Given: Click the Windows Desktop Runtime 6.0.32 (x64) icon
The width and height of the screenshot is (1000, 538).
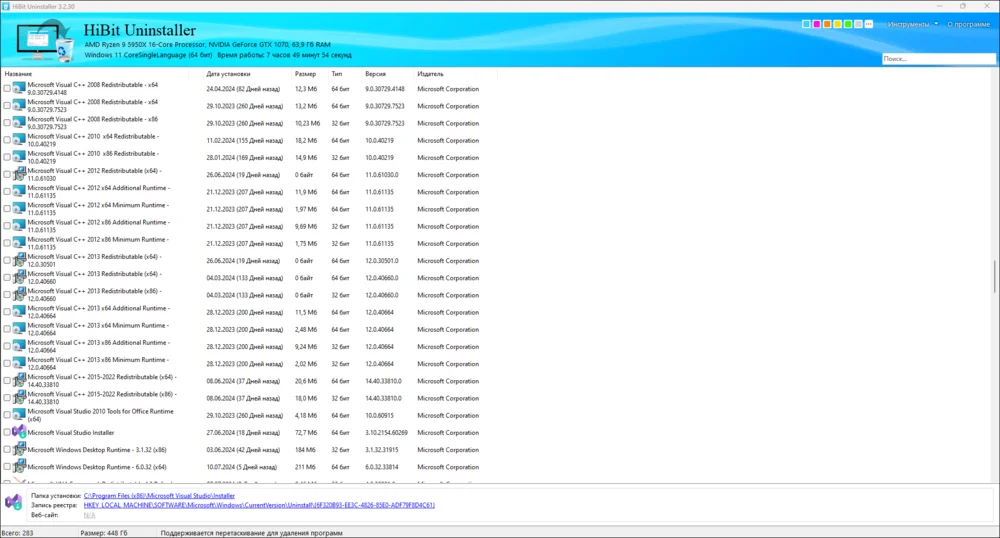Looking at the screenshot, I should (19, 467).
